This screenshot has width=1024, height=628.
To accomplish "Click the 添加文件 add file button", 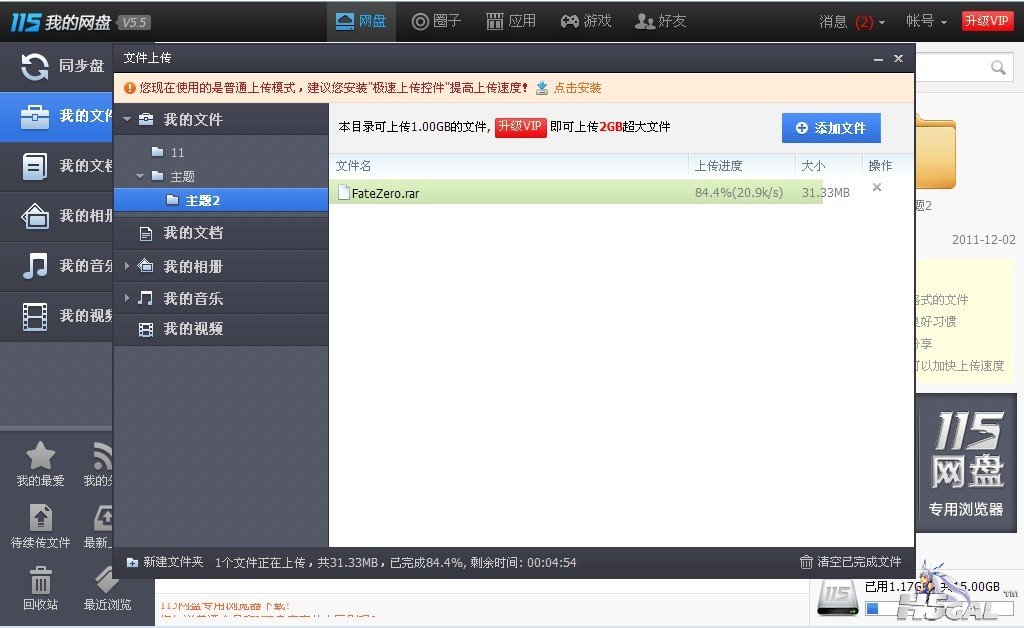I will coord(831,128).
